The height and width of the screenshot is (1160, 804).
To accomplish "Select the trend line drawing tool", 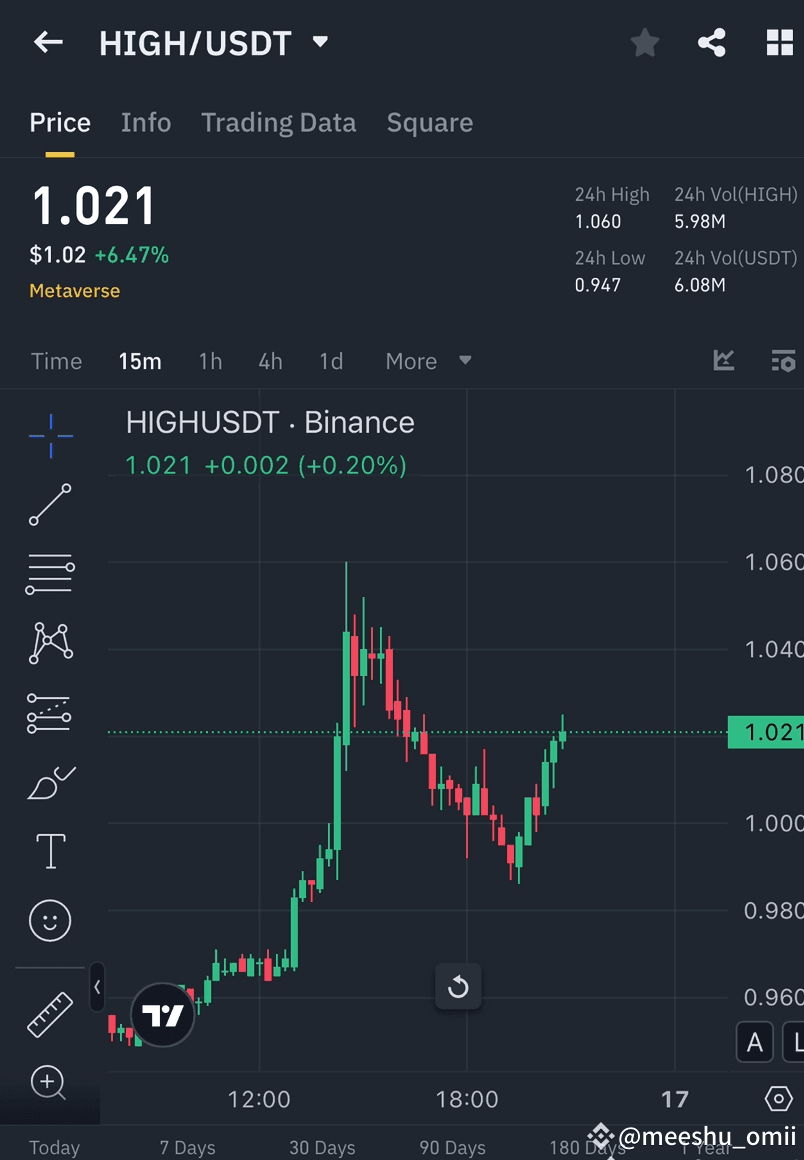I will (x=50, y=505).
